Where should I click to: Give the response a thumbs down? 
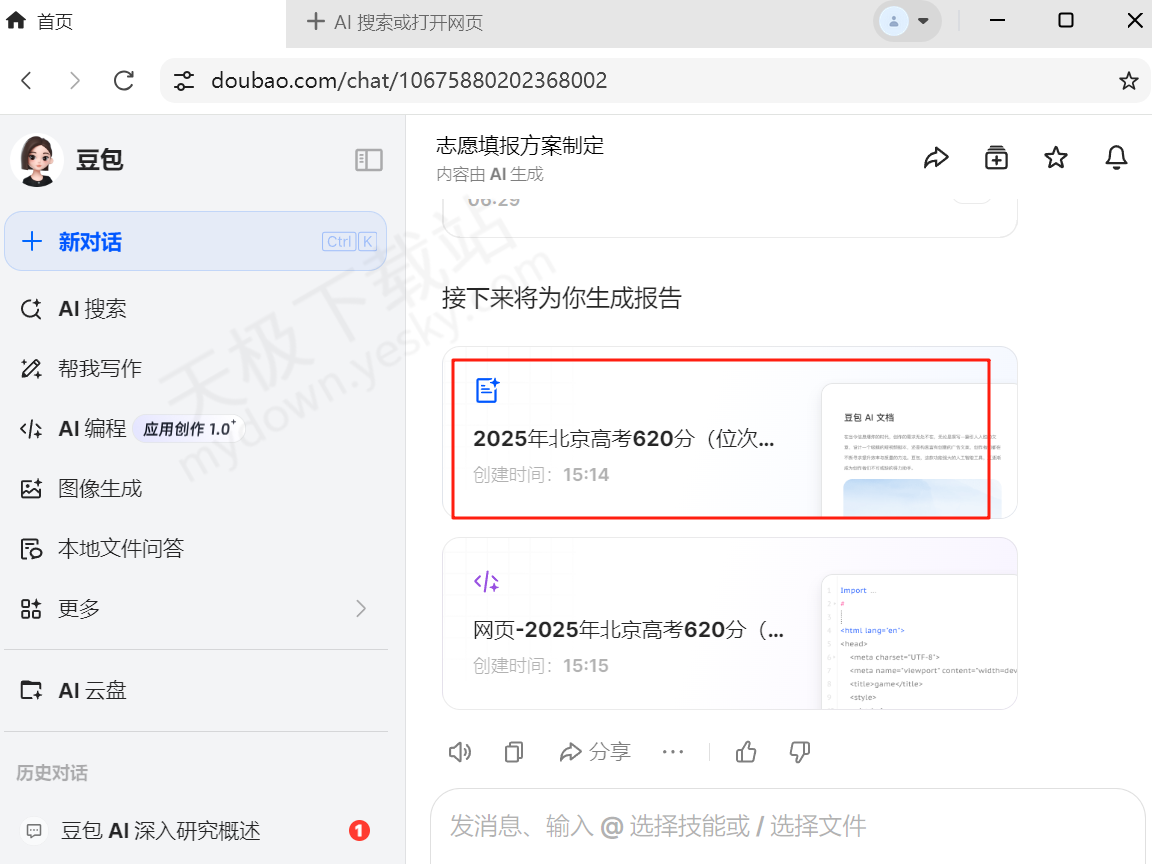click(799, 751)
